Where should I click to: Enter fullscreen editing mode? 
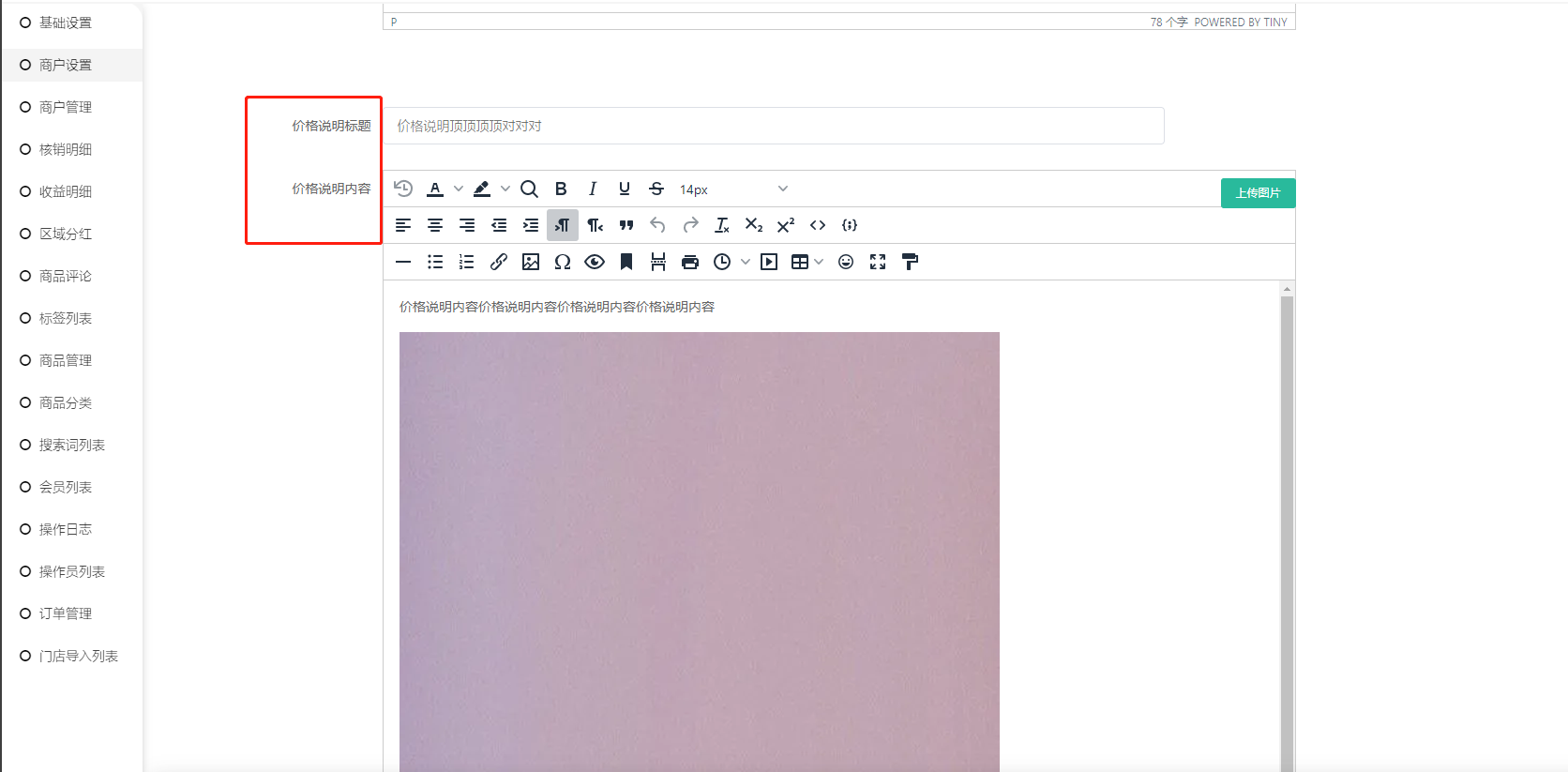(x=878, y=262)
